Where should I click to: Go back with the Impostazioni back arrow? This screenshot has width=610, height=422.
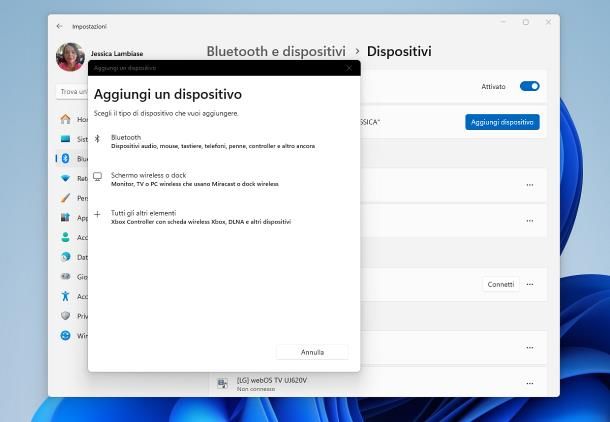pos(60,26)
